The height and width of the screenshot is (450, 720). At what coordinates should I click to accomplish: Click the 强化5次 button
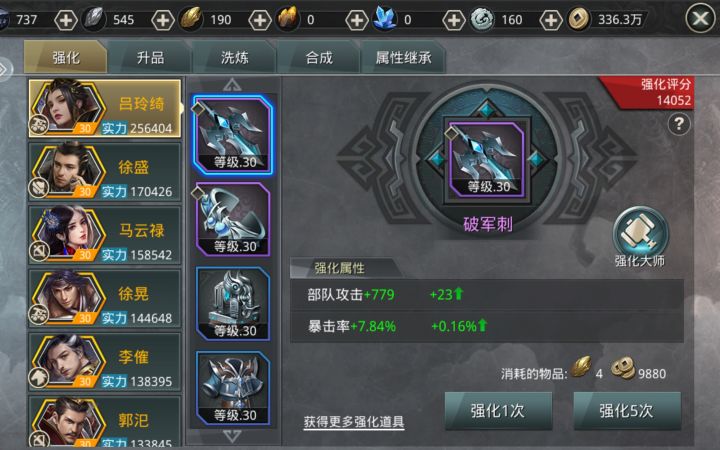pyautogui.click(x=627, y=411)
